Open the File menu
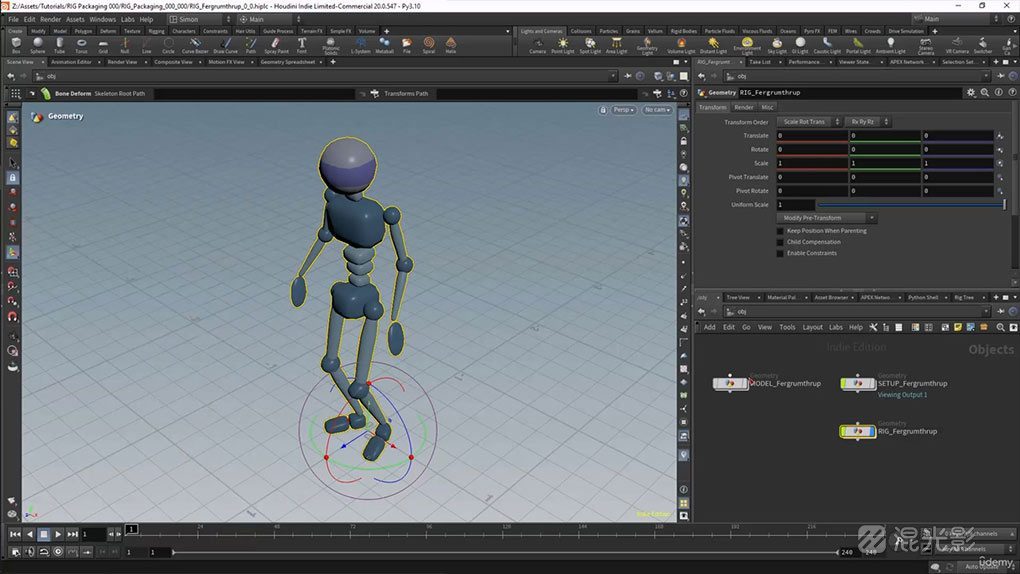Image resolution: width=1020 pixels, height=574 pixels. click(13, 20)
